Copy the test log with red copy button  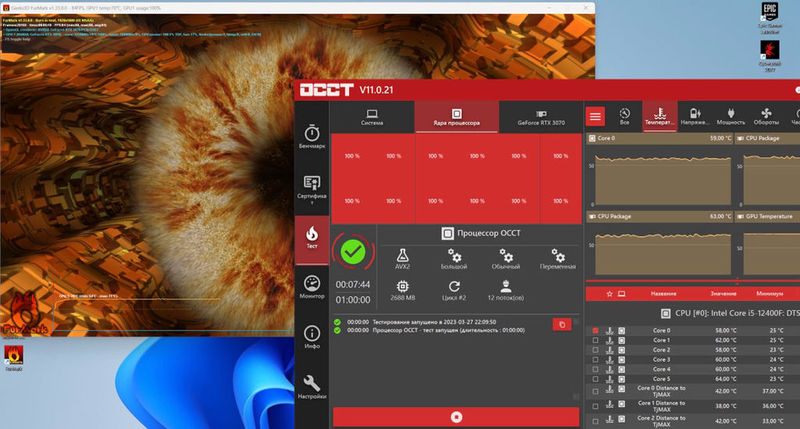562,324
